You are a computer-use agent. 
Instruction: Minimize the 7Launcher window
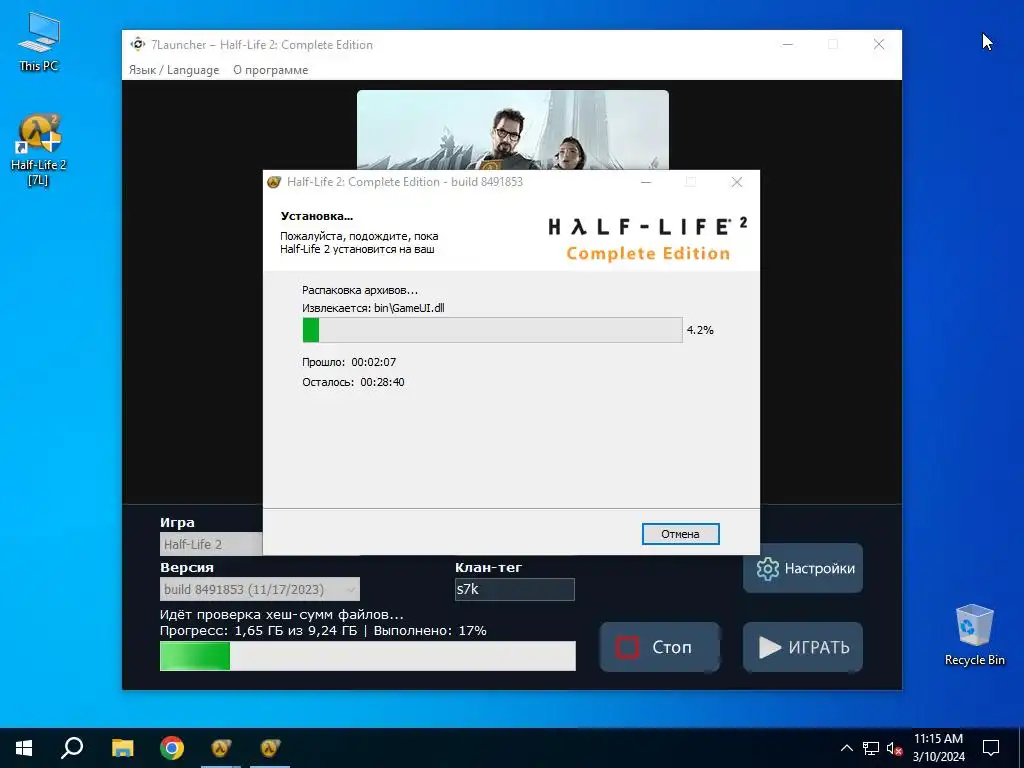click(788, 44)
